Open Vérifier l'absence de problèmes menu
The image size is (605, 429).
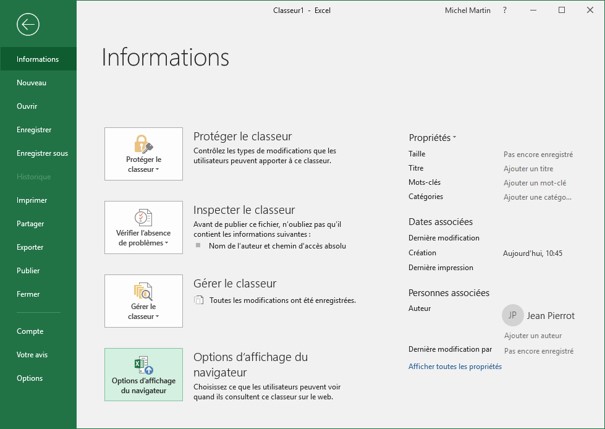(x=143, y=228)
